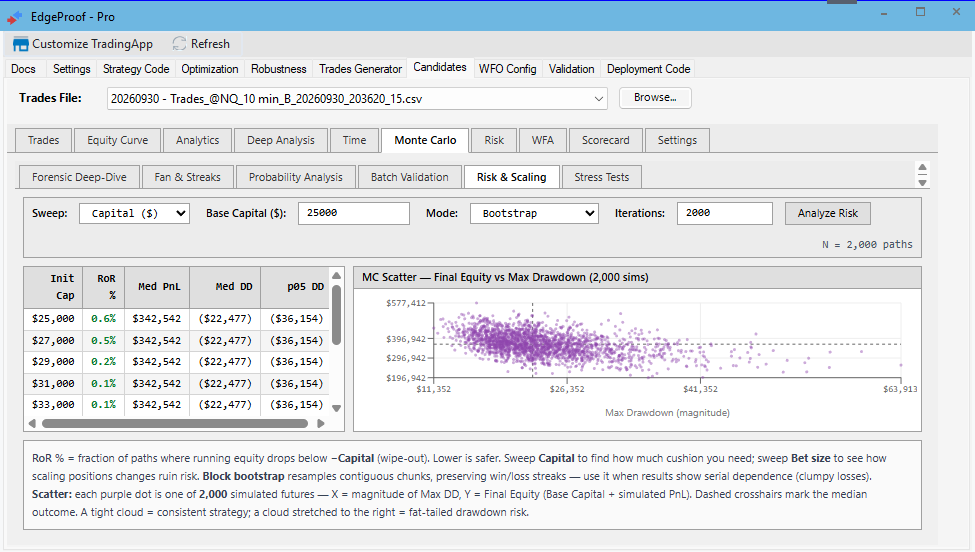This screenshot has height=552, width=975.
Task: Open the Deployment Code tab
Action: pos(649,69)
